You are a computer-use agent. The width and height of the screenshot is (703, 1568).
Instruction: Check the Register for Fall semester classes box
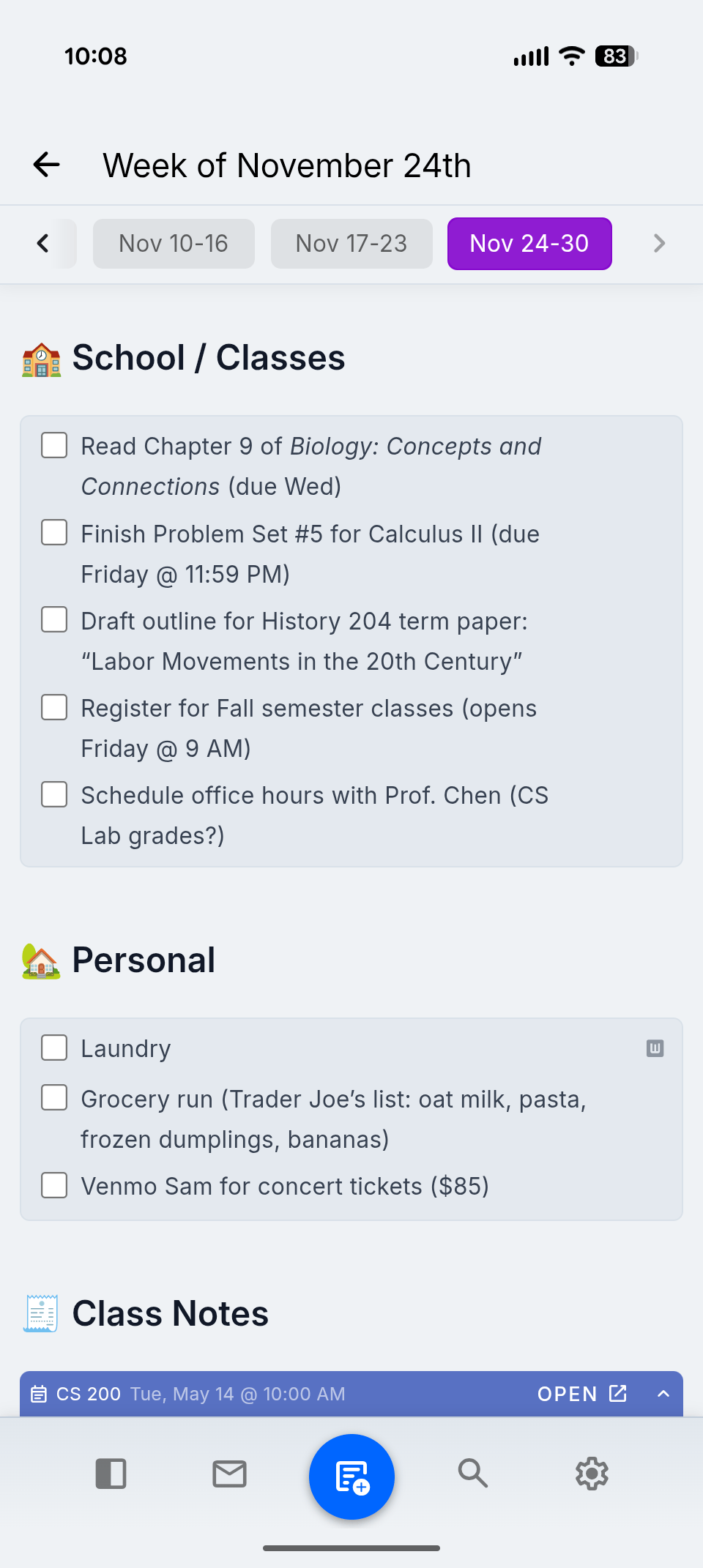pos(54,707)
